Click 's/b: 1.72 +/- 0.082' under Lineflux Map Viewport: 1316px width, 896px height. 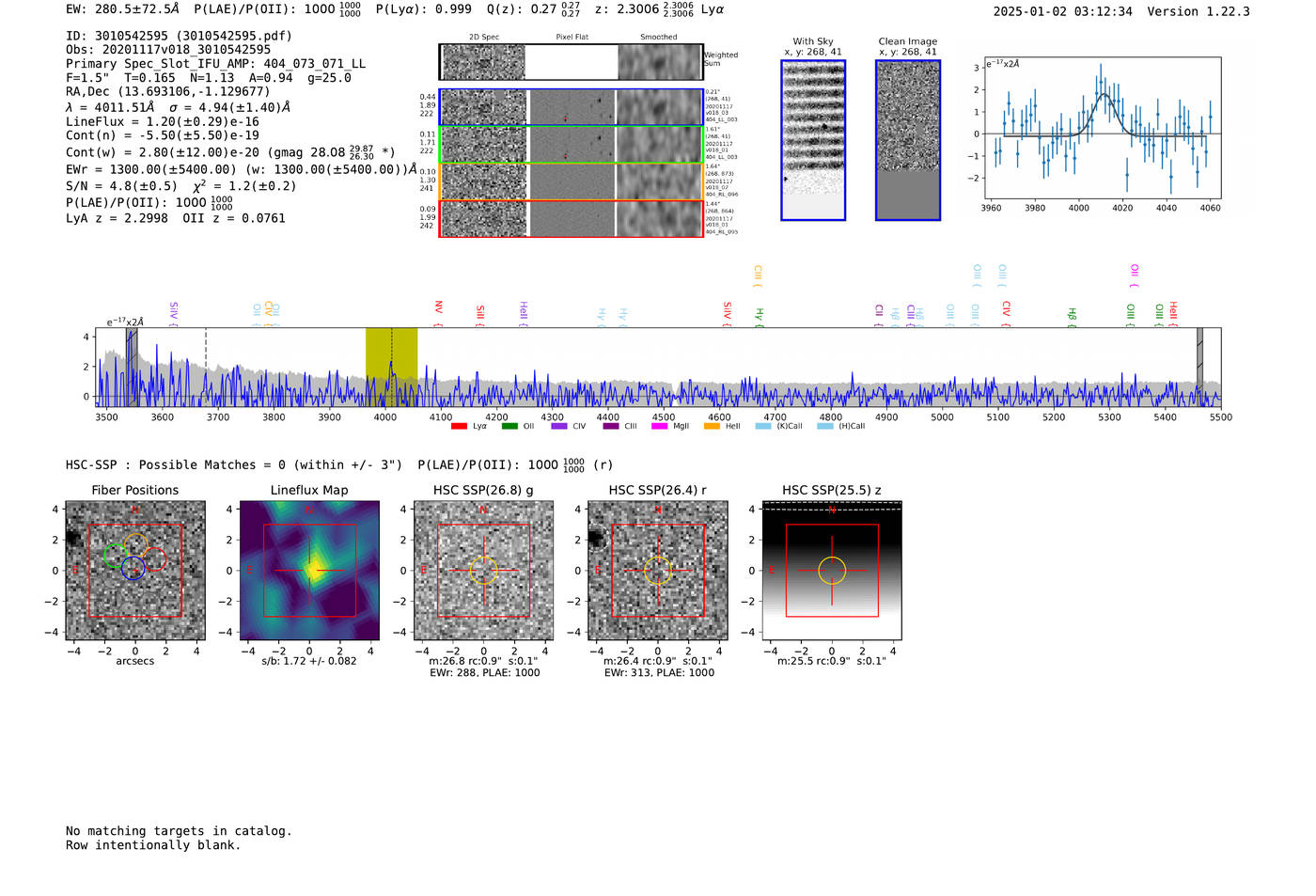tap(309, 661)
